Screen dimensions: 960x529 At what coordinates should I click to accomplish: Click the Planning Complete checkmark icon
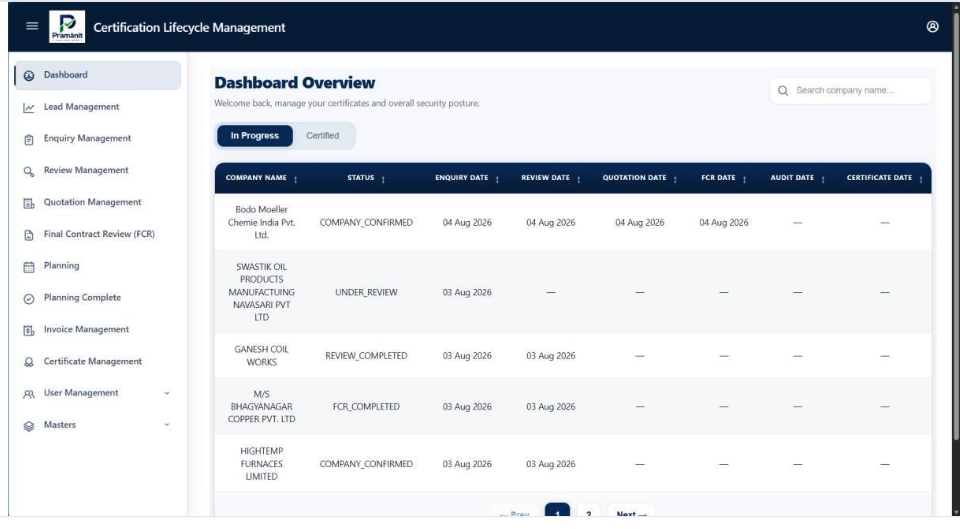pos(29,299)
